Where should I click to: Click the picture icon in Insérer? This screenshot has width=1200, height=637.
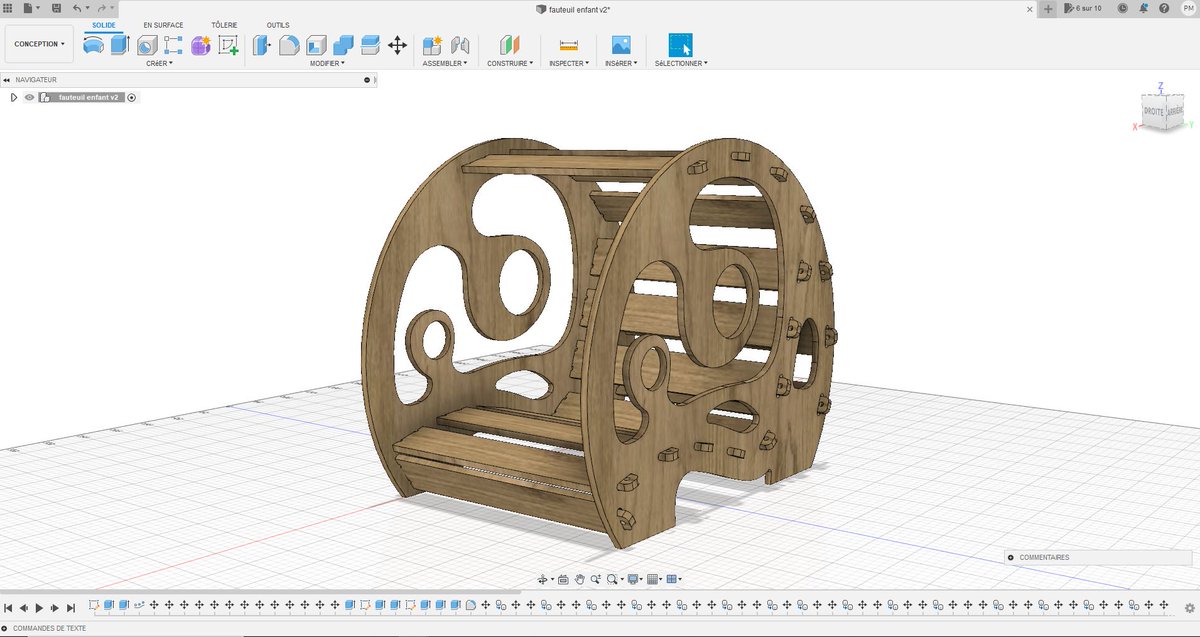pyautogui.click(x=621, y=45)
